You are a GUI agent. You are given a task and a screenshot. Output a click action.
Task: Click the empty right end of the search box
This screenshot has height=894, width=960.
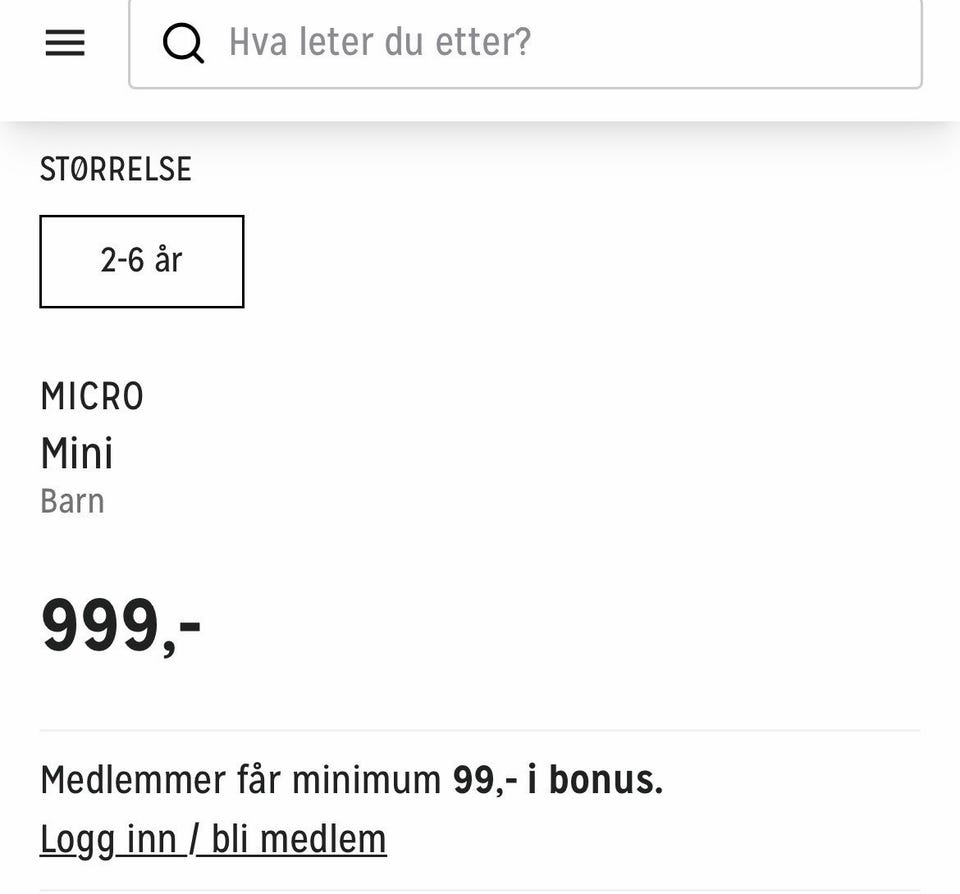click(796, 43)
